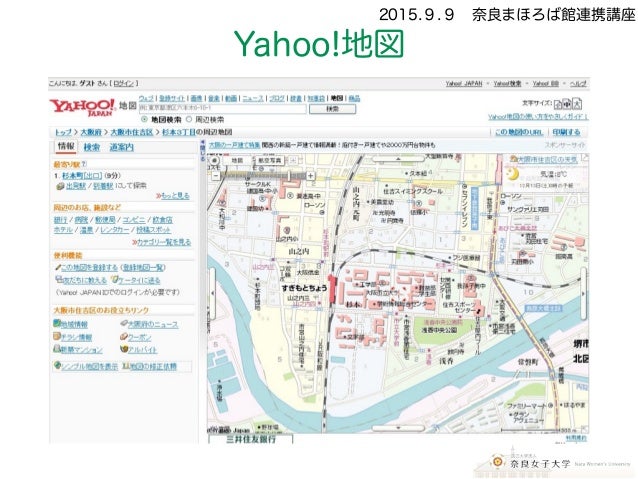This screenshot has width=638, height=479.
Task: Click the 杉本町[出口] station link
Action: click(x=81, y=175)
